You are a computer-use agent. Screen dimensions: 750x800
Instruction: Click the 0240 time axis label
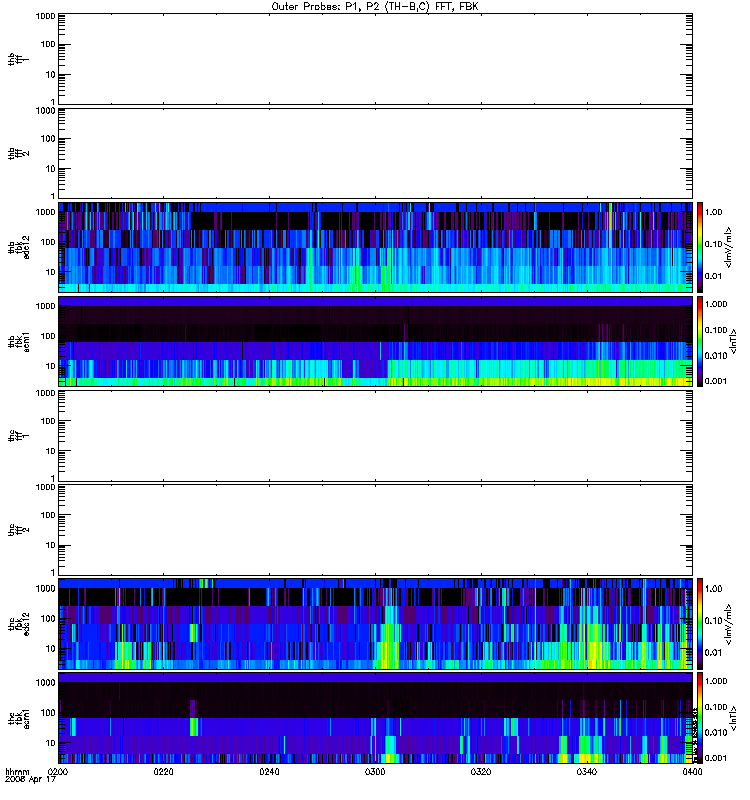click(x=269, y=771)
